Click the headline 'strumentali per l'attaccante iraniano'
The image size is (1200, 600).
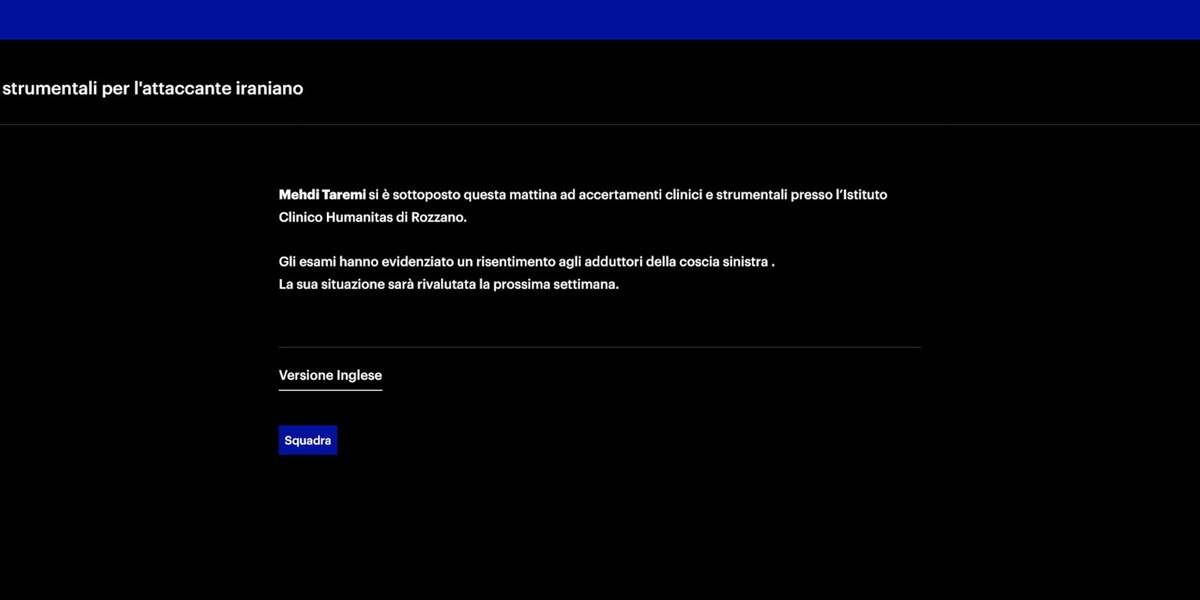[152, 89]
